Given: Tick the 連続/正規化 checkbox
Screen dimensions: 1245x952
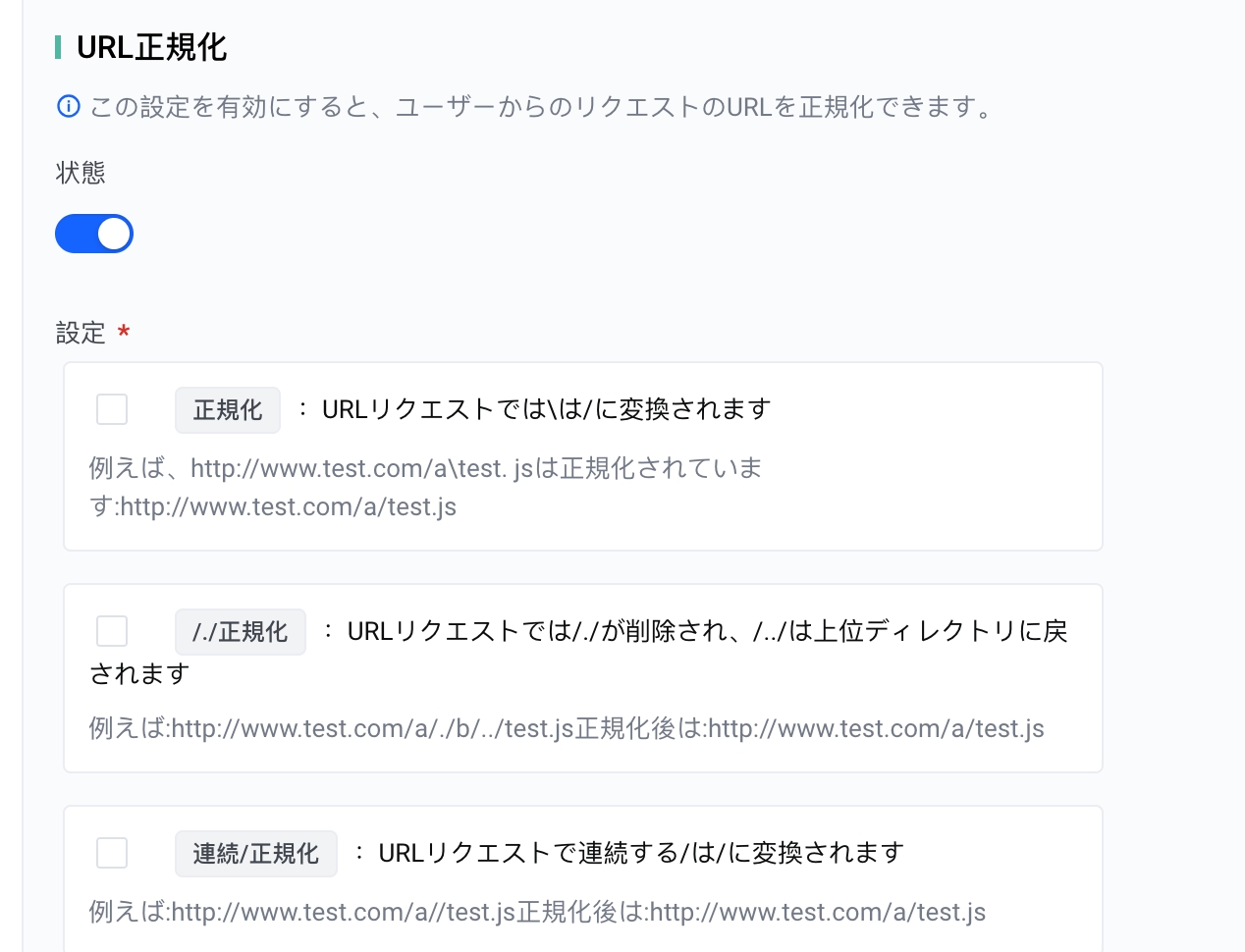Looking at the screenshot, I should (x=112, y=853).
